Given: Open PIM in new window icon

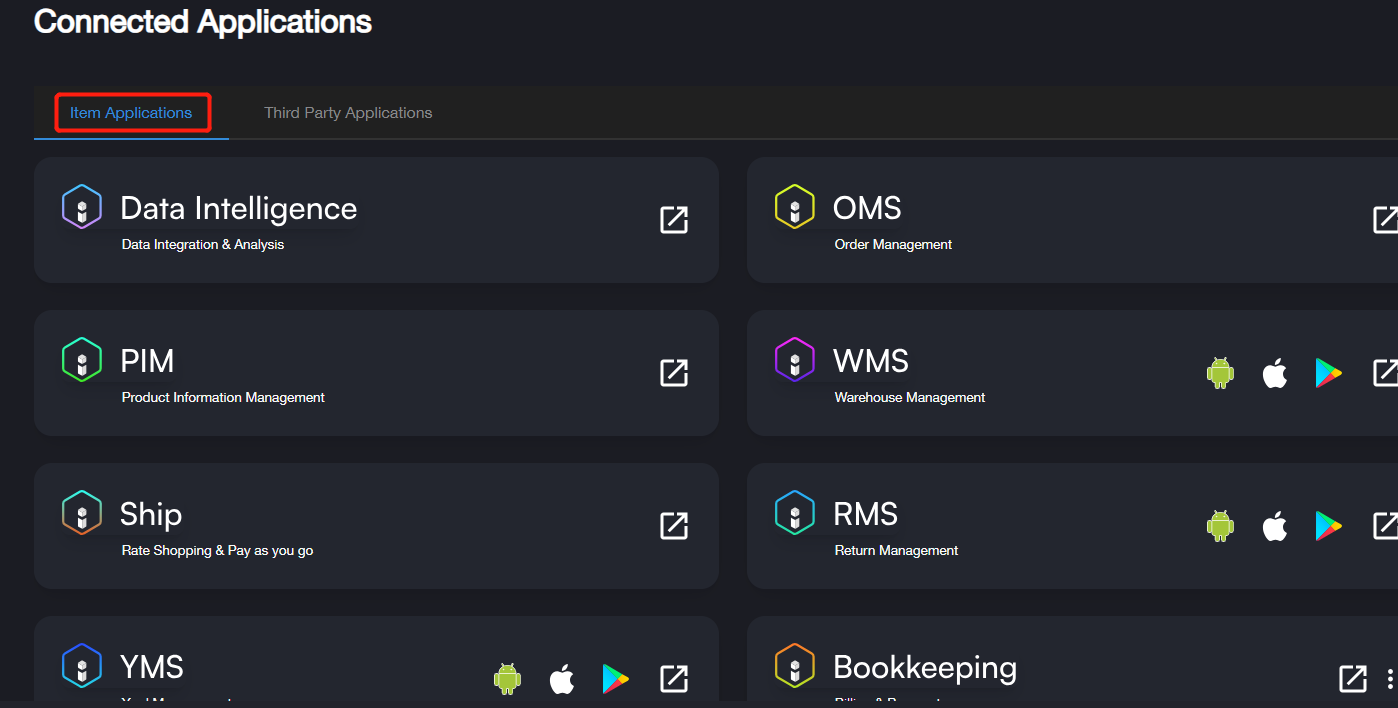Looking at the screenshot, I should pyautogui.click(x=674, y=373).
